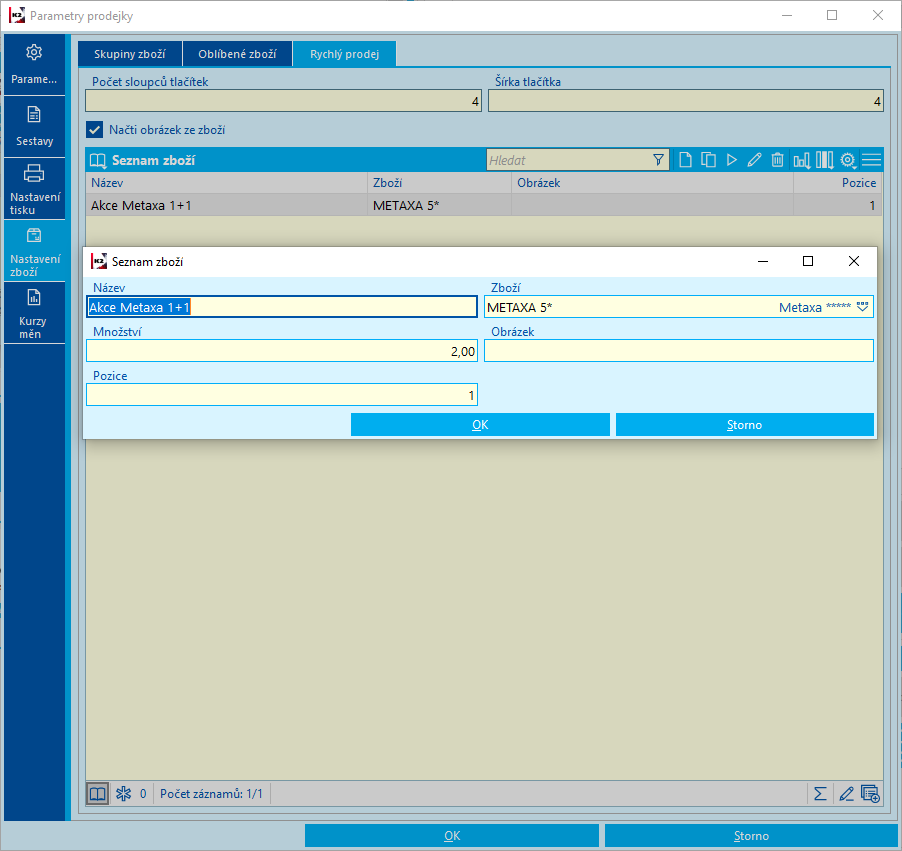Confirm Seznam zboží dialog with OK
Image resolution: width=902 pixels, height=851 pixels.
pyautogui.click(x=480, y=425)
